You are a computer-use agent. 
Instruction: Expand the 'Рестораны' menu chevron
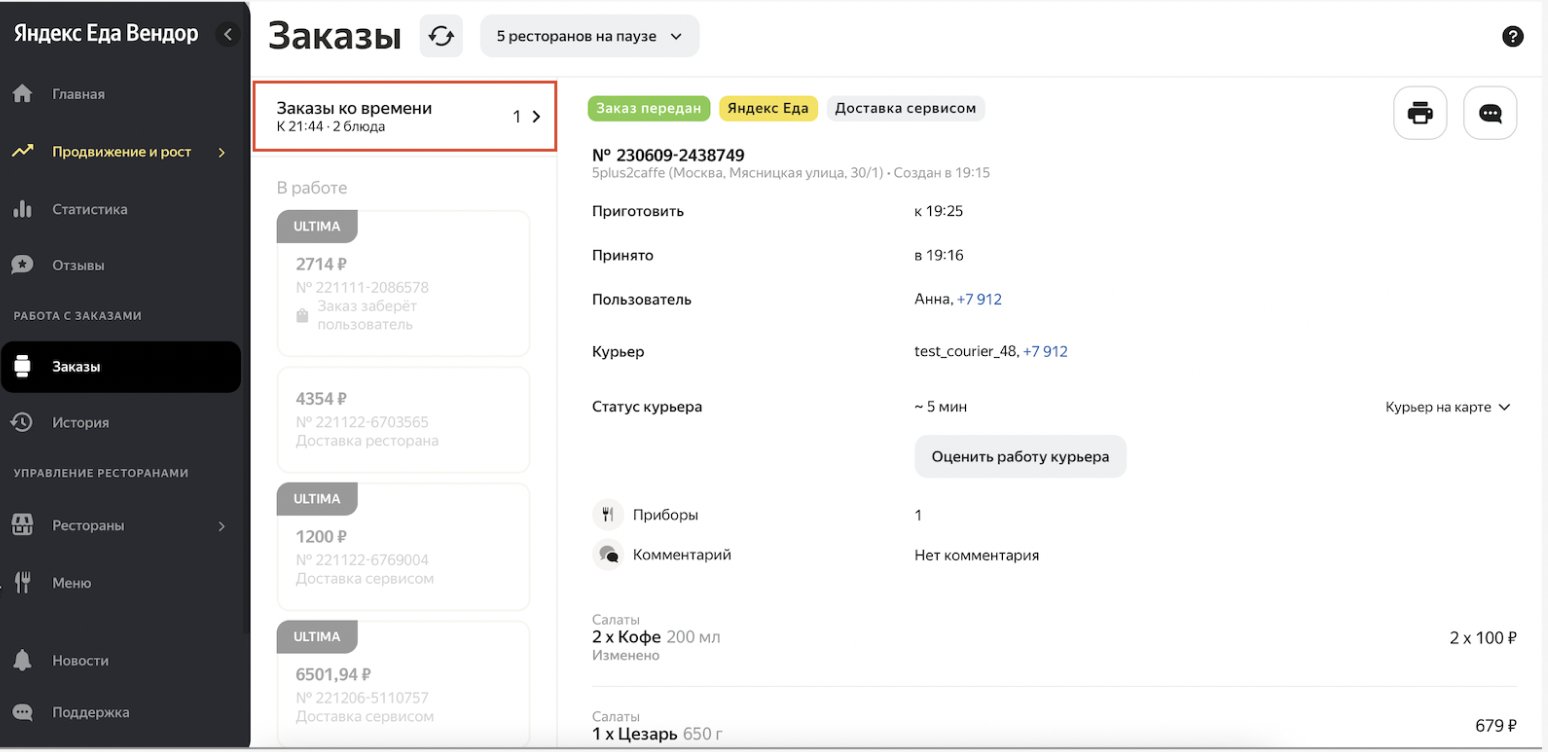[221, 526]
